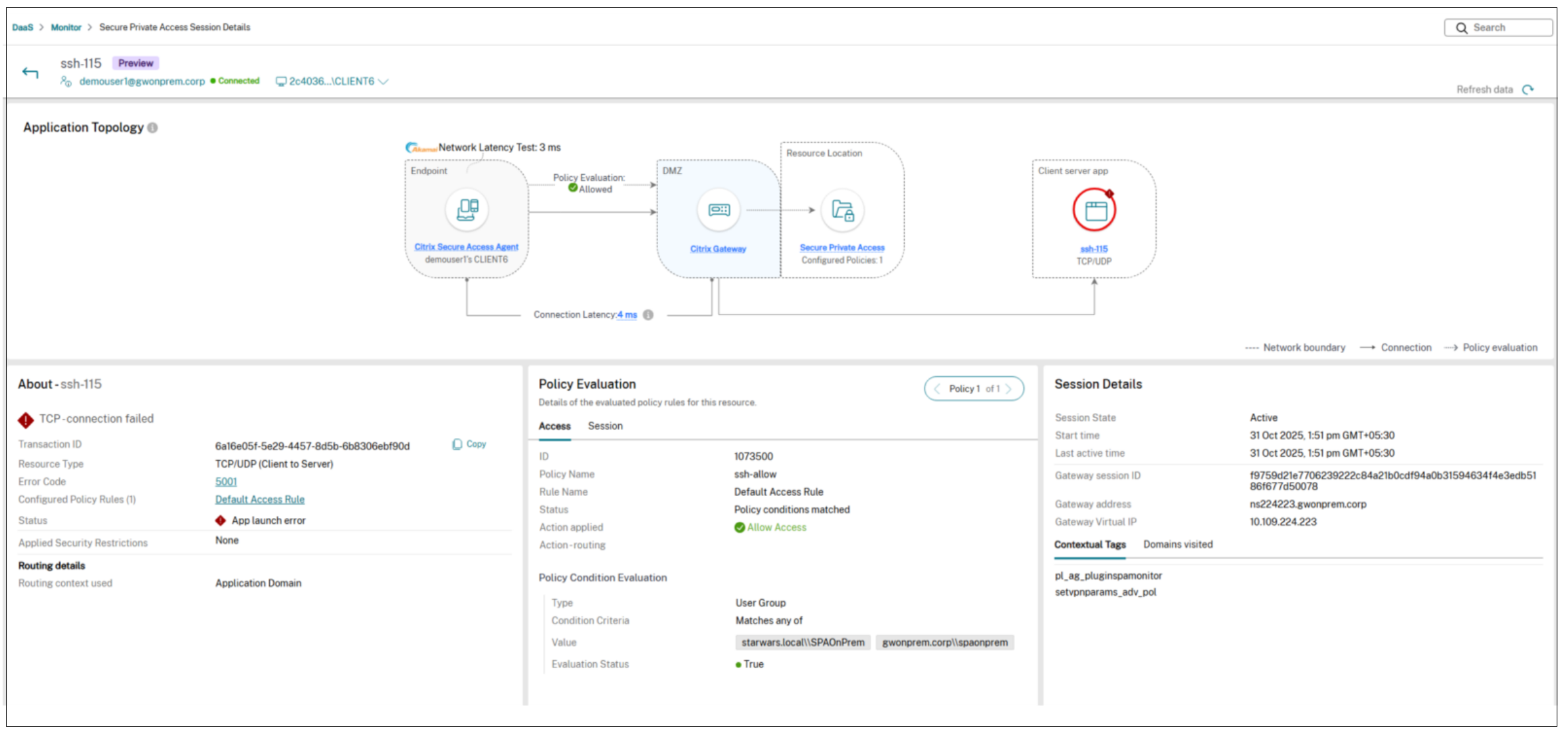Go to next policy using right chevron
This screenshot has height=736, width=1568.
[1008, 389]
